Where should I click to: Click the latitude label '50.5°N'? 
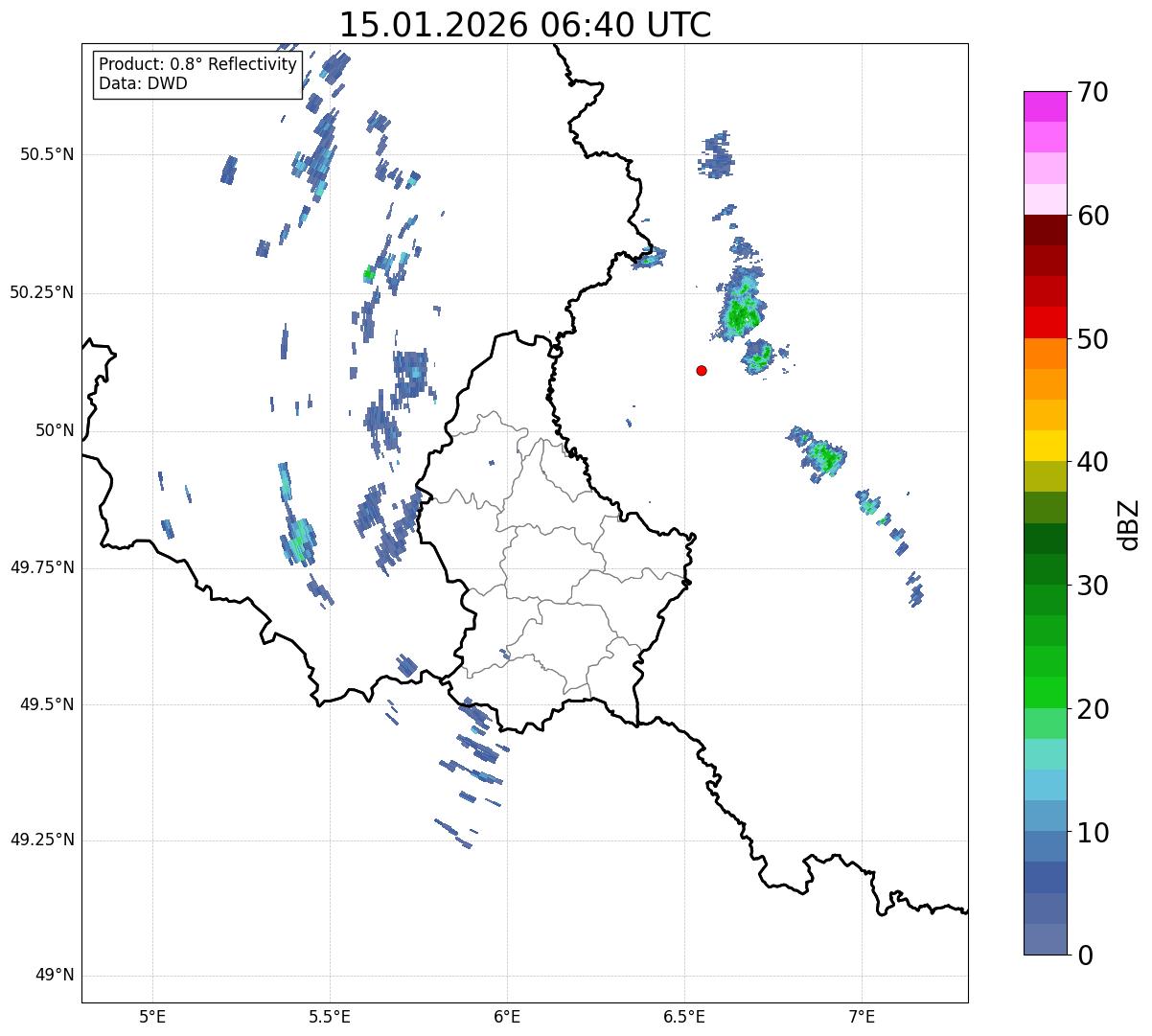(48, 154)
